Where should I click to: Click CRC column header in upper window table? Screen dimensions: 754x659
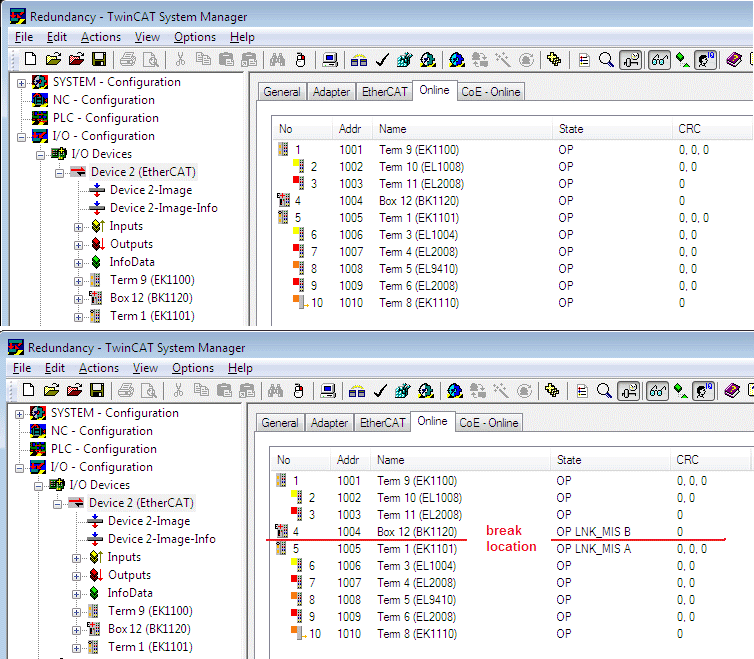coord(712,129)
